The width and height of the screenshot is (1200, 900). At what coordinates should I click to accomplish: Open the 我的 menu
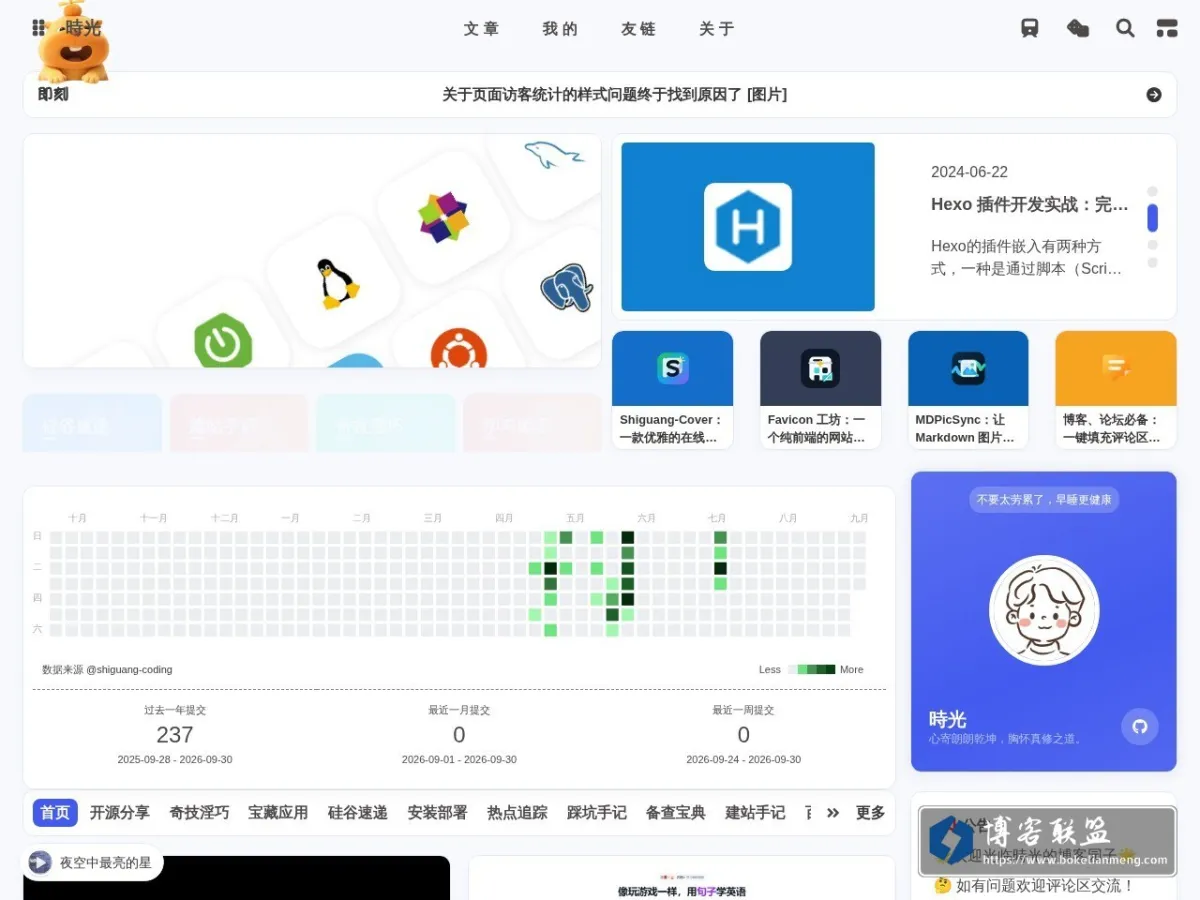coord(560,29)
